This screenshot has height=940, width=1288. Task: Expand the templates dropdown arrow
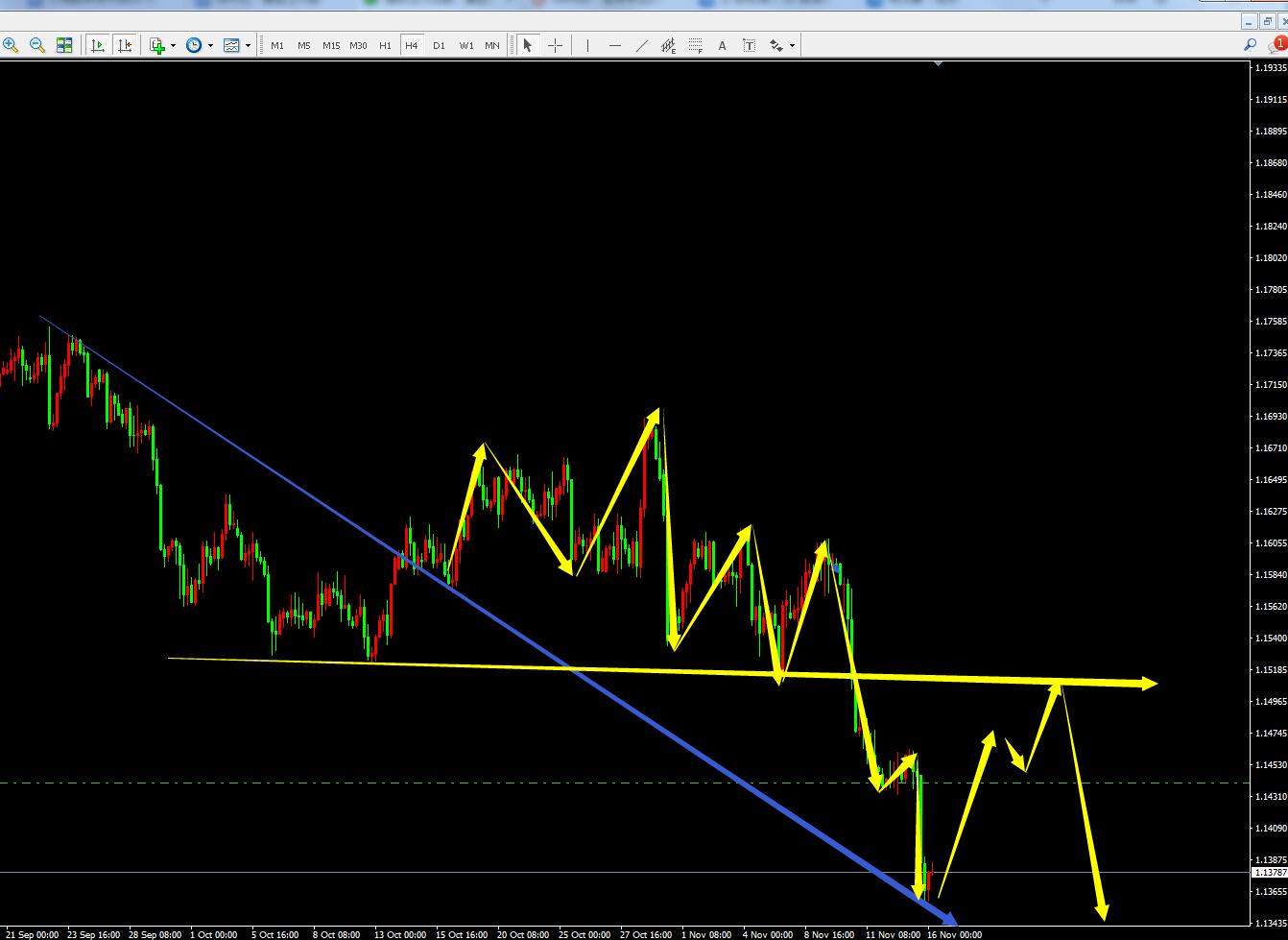[248, 45]
